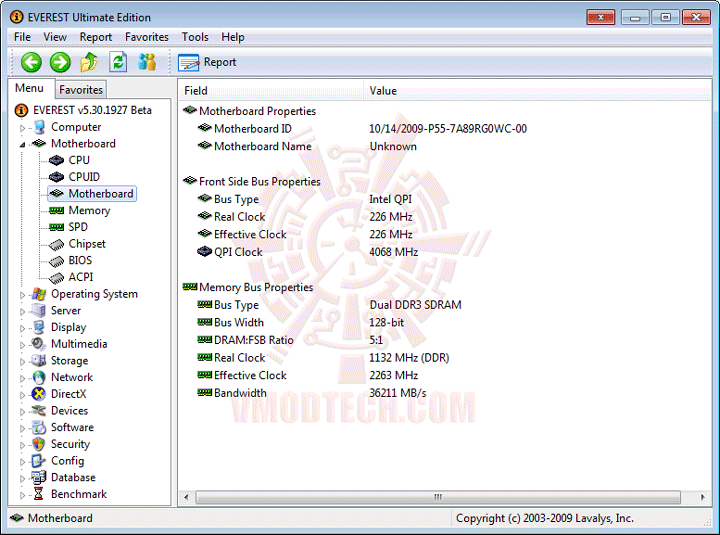Go forward with the green right arrow

tap(60, 62)
